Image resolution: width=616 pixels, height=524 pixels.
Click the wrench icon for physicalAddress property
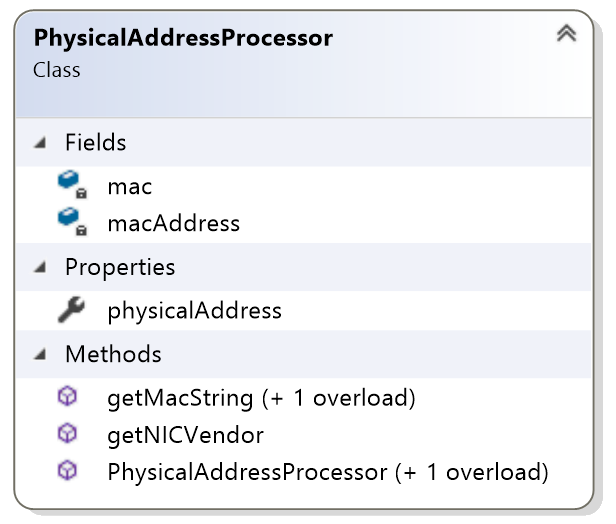tap(71, 310)
